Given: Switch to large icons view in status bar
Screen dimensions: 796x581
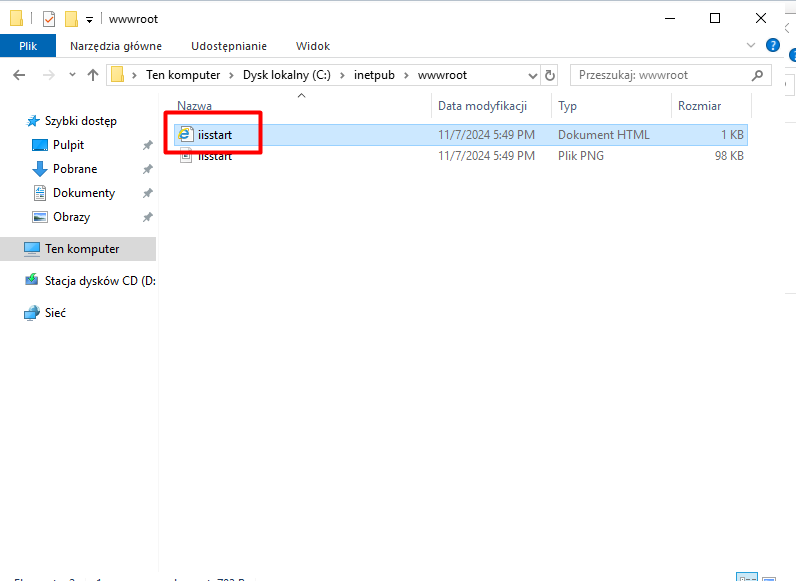Looking at the screenshot, I should [x=766, y=578].
